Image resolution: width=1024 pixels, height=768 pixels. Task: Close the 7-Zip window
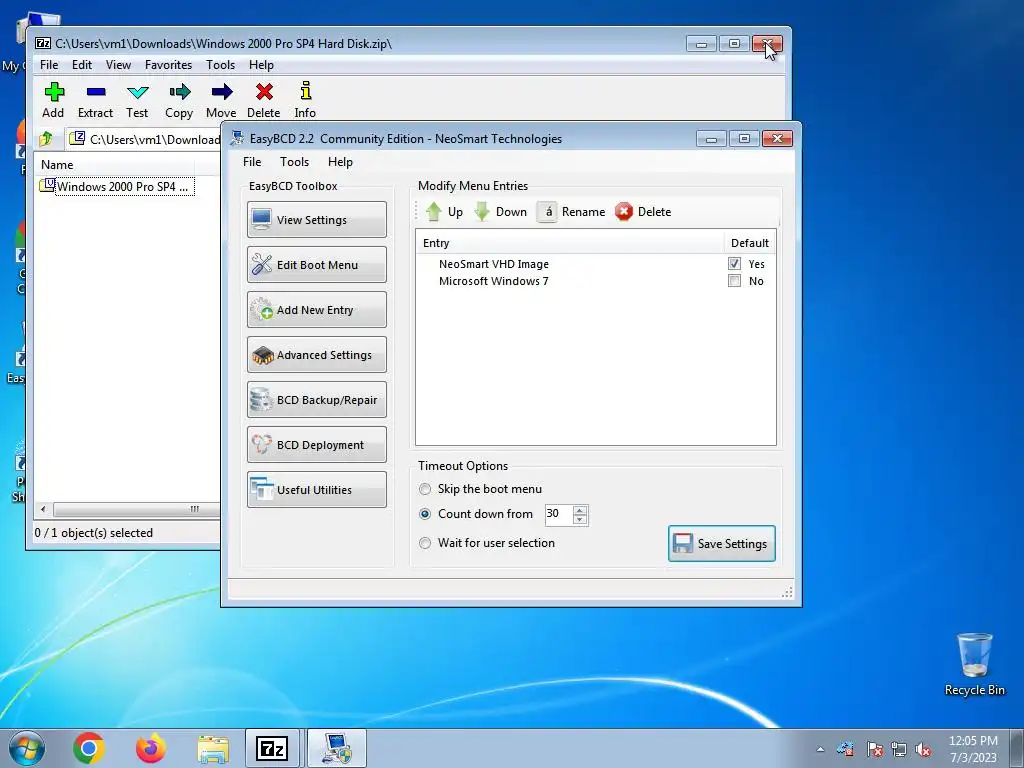click(767, 44)
